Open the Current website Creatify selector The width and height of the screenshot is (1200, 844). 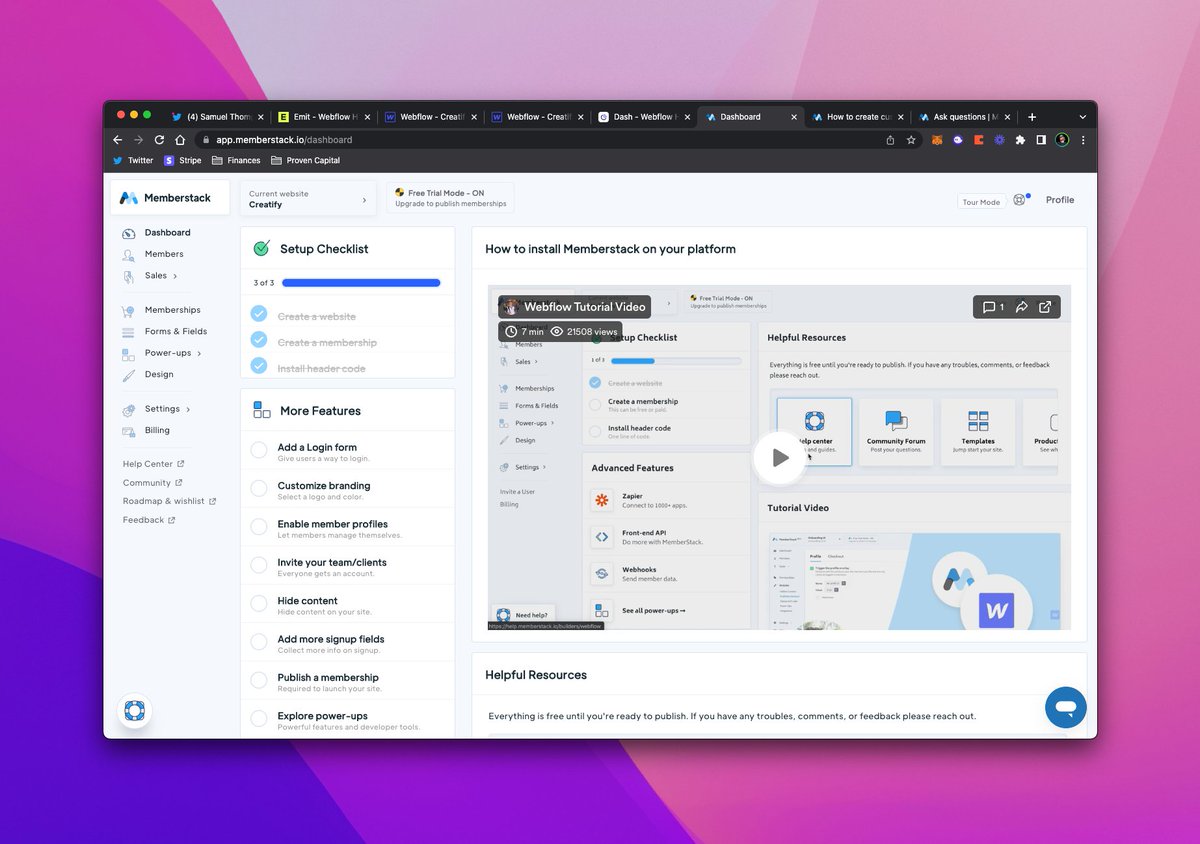point(308,198)
